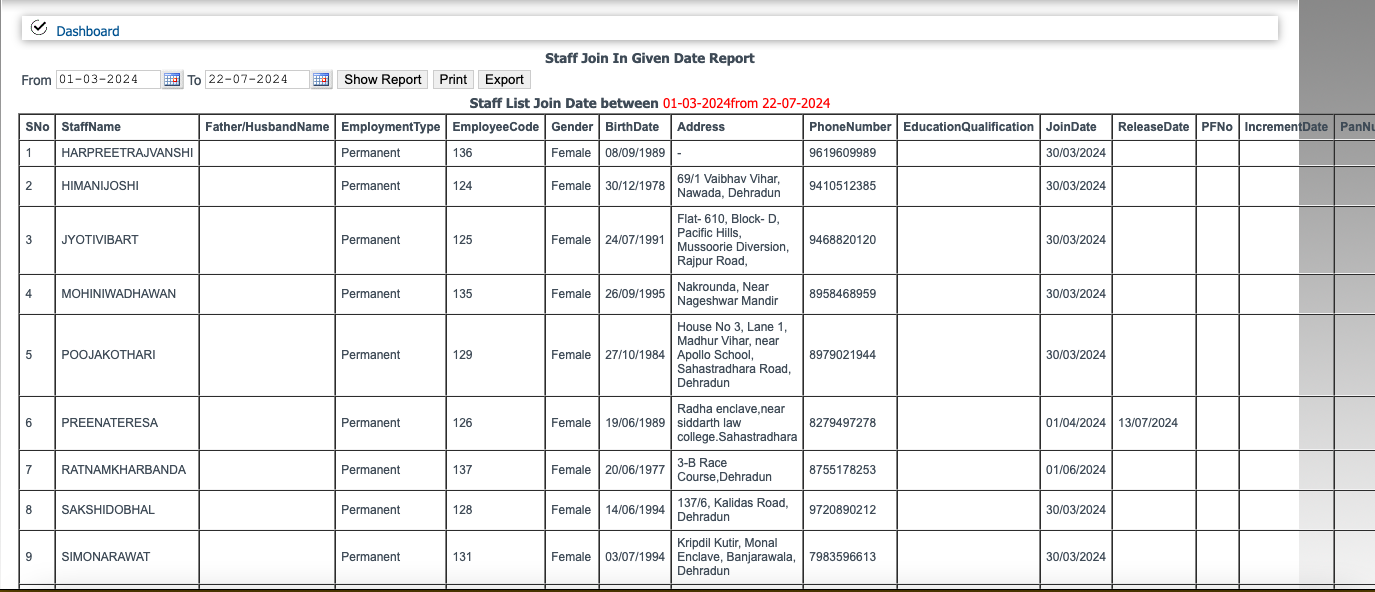The width and height of the screenshot is (1375, 592).
Task: Click the SNo column header
Action: (x=37, y=127)
